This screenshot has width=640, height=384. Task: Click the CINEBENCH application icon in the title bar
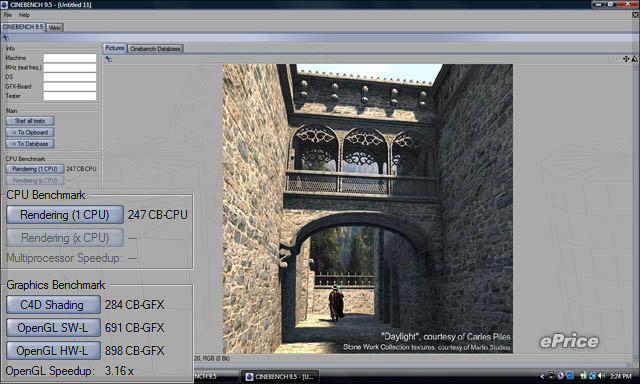pyautogui.click(x=4, y=4)
